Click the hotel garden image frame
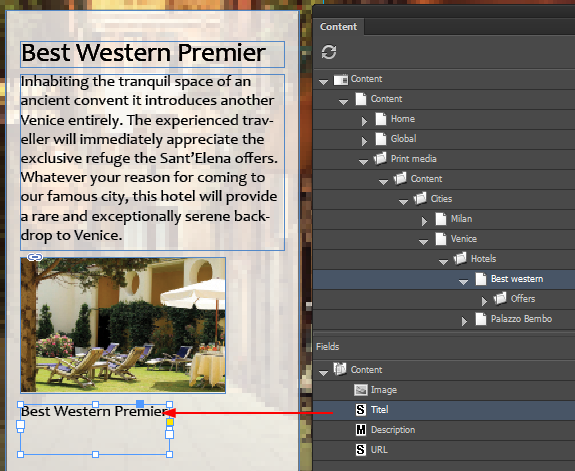Image resolution: width=575 pixels, height=471 pixels. (123, 325)
